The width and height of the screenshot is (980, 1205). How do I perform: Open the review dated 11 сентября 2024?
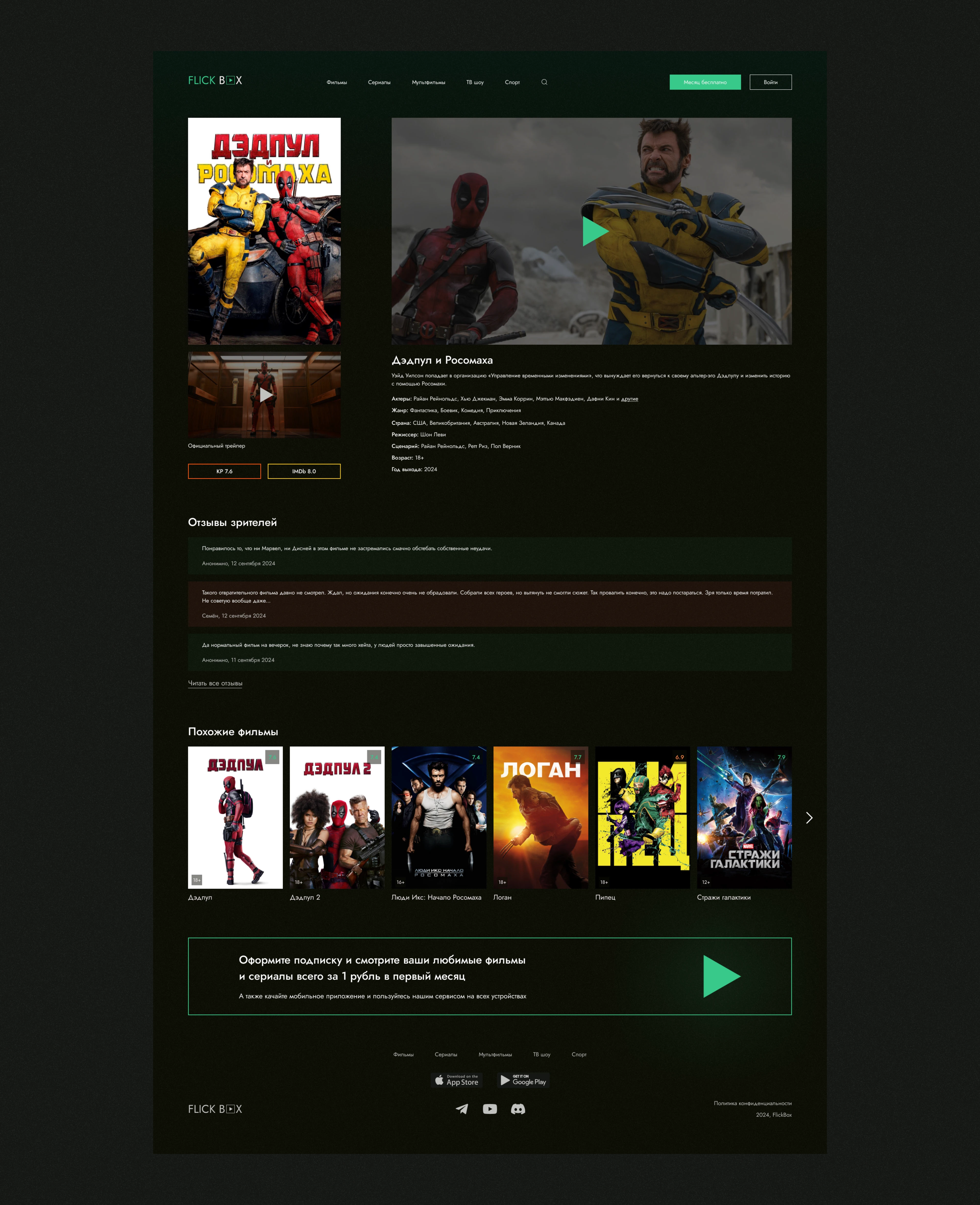tap(490, 652)
